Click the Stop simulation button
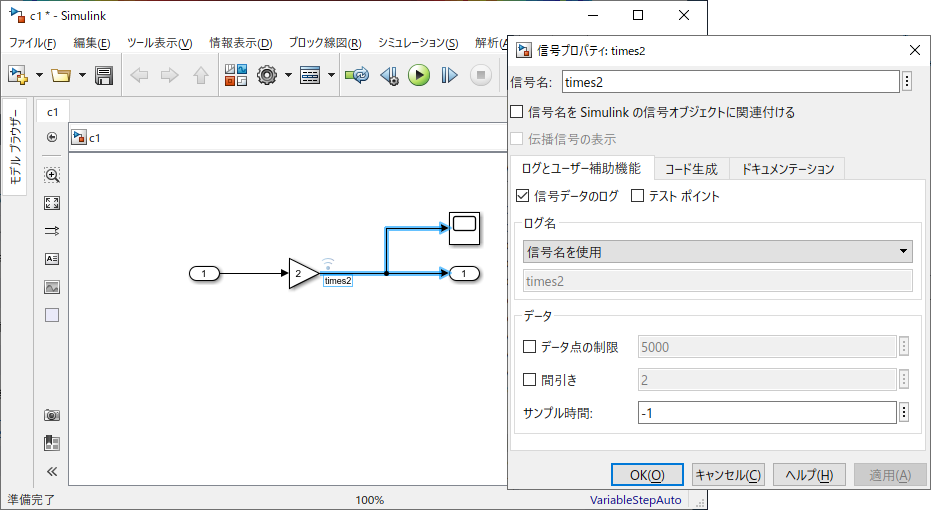Screen dimensions: 933x511 (x=481, y=75)
